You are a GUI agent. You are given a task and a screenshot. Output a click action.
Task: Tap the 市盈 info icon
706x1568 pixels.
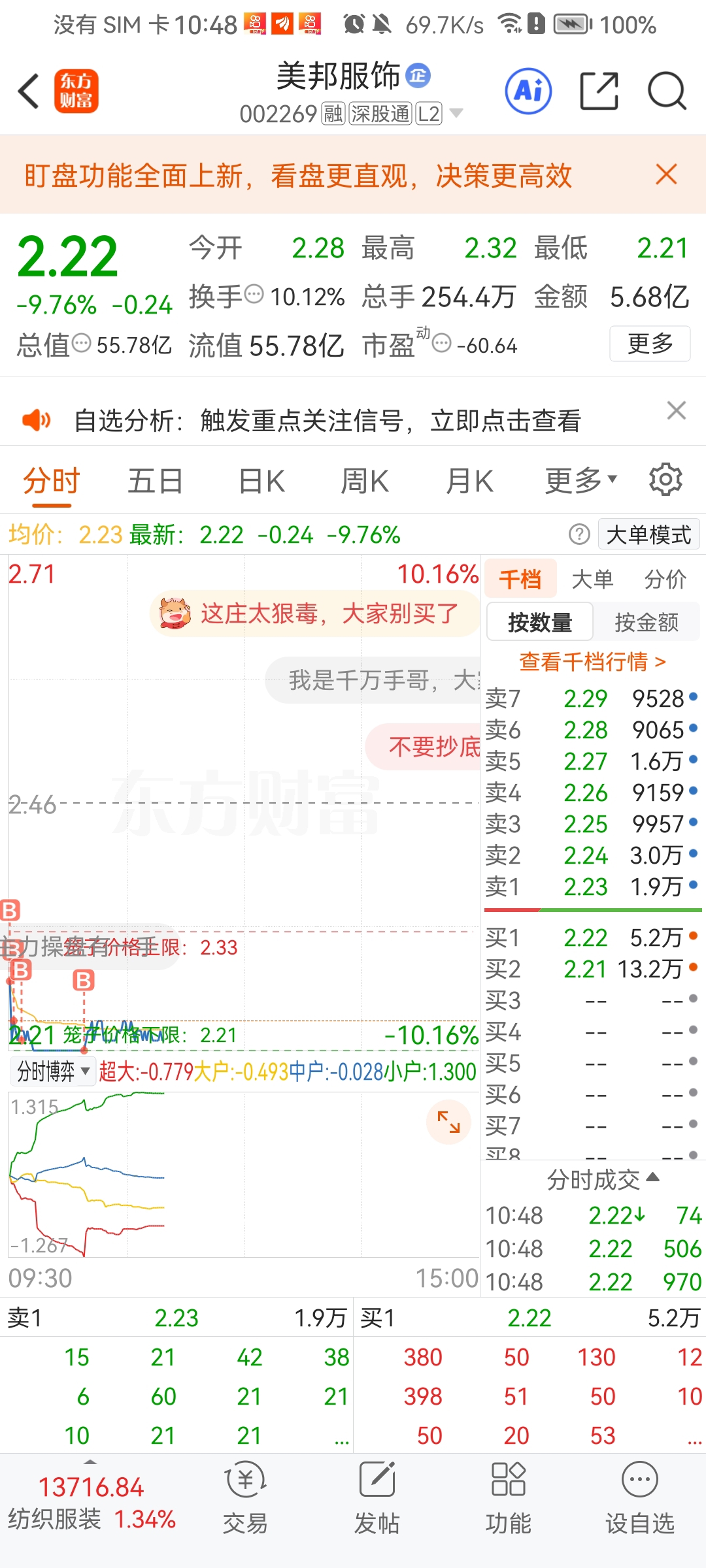[442, 343]
